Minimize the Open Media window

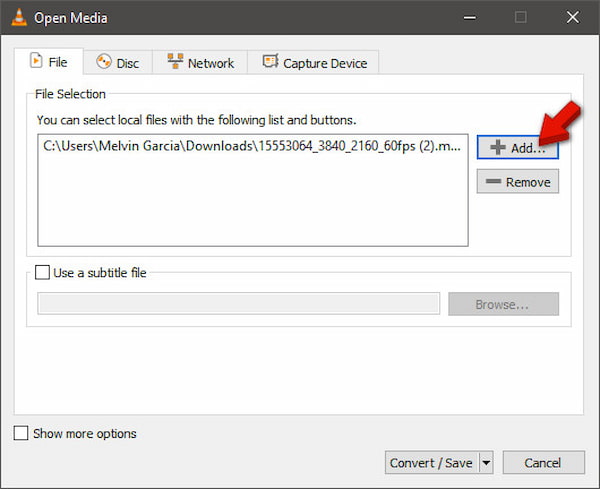click(x=470, y=17)
